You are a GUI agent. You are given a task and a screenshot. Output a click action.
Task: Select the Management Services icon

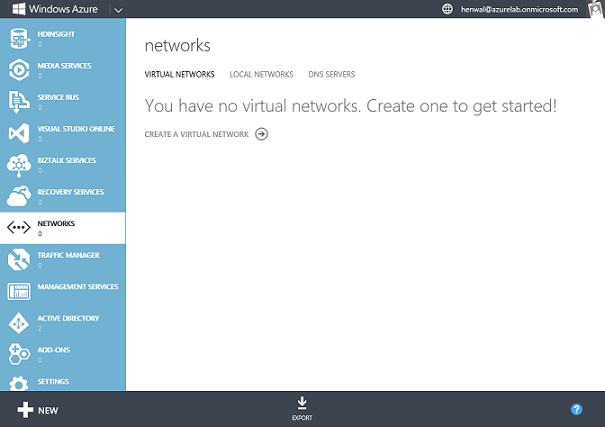(x=19, y=291)
